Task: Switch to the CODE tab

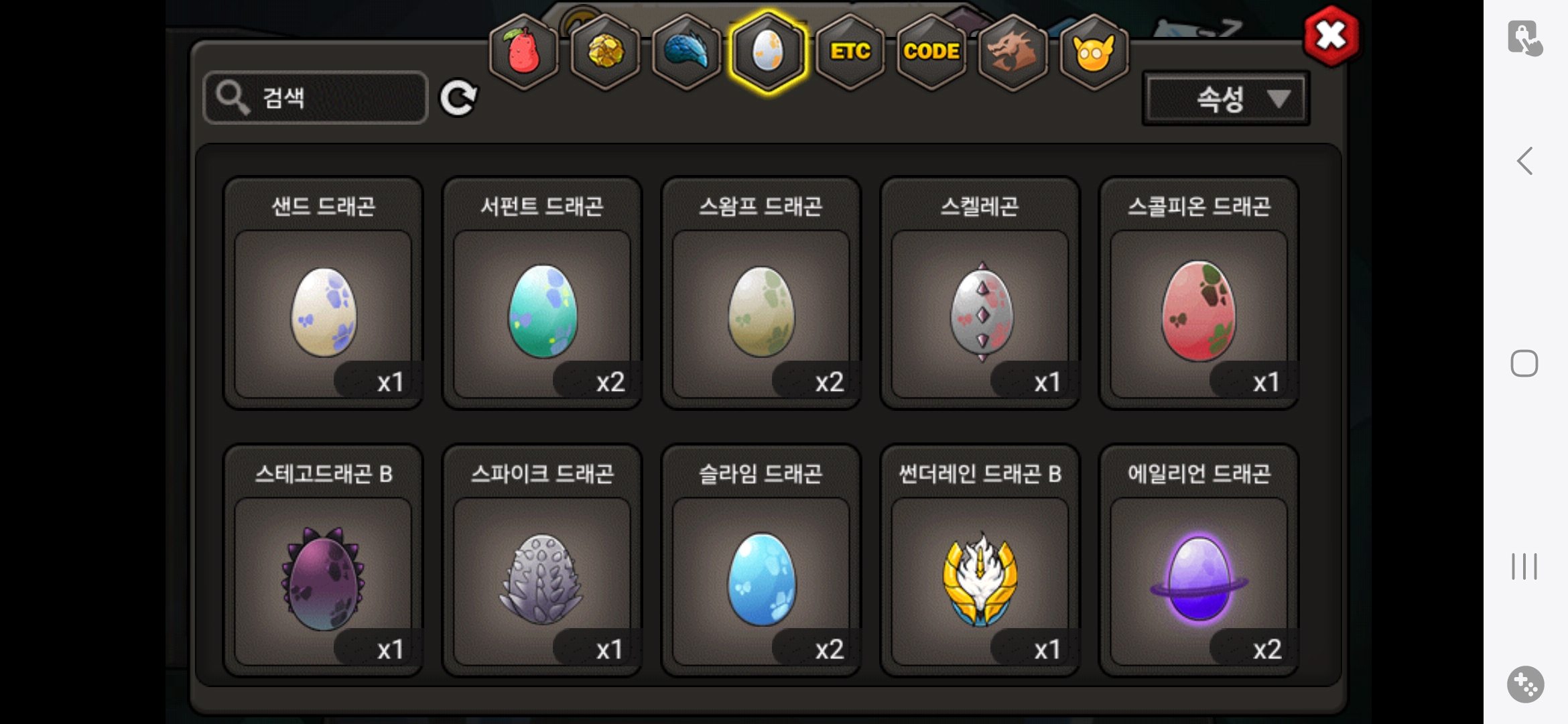Action: tap(931, 52)
